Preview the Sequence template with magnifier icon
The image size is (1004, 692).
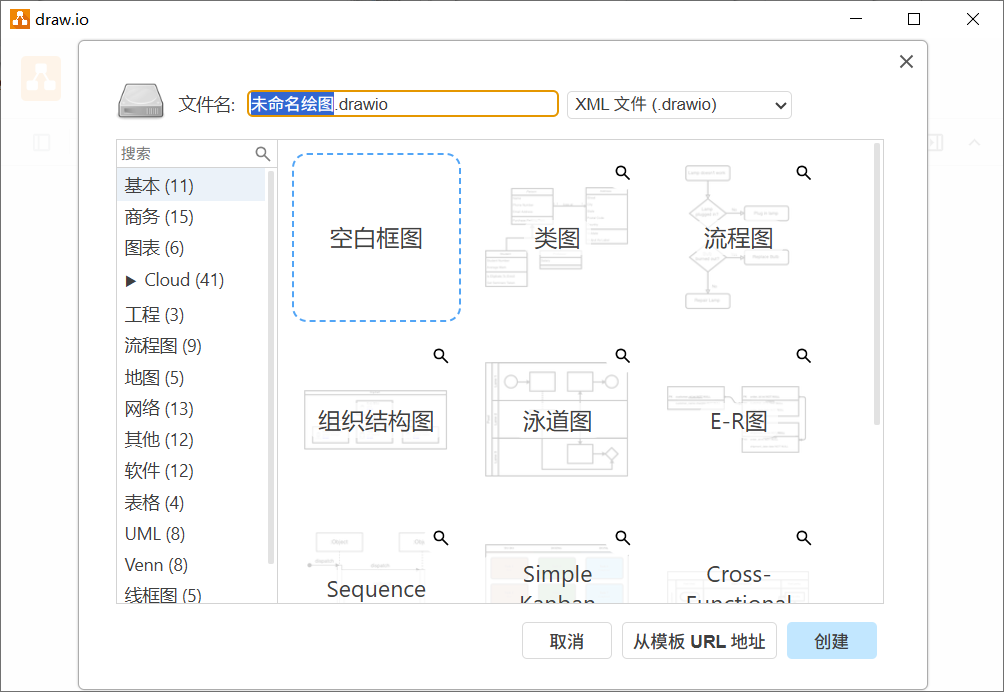pos(440,538)
